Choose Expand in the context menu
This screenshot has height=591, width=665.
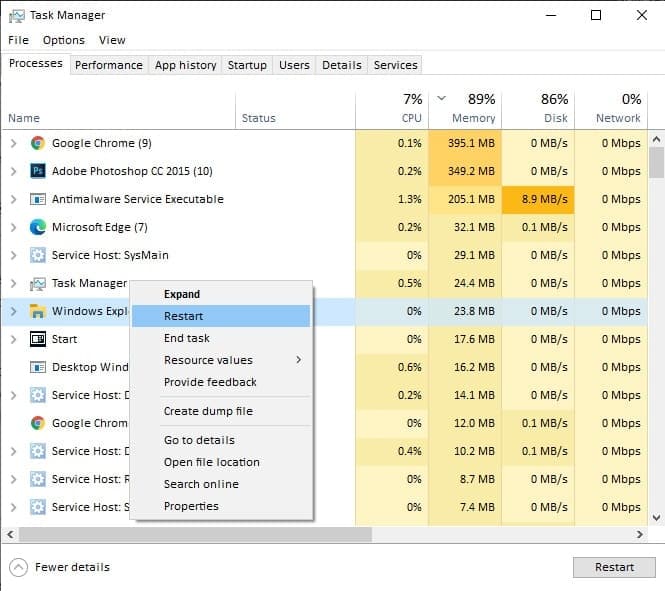coord(221,294)
